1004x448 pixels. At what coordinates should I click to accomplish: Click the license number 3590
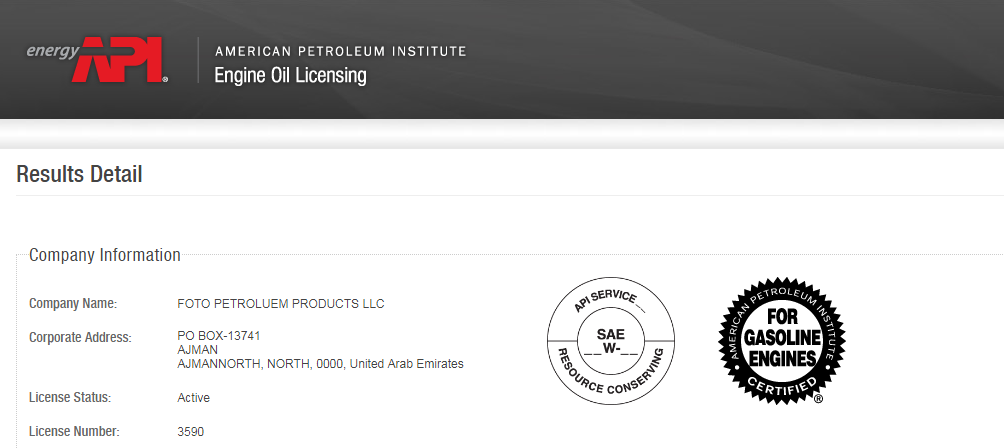[191, 432]
